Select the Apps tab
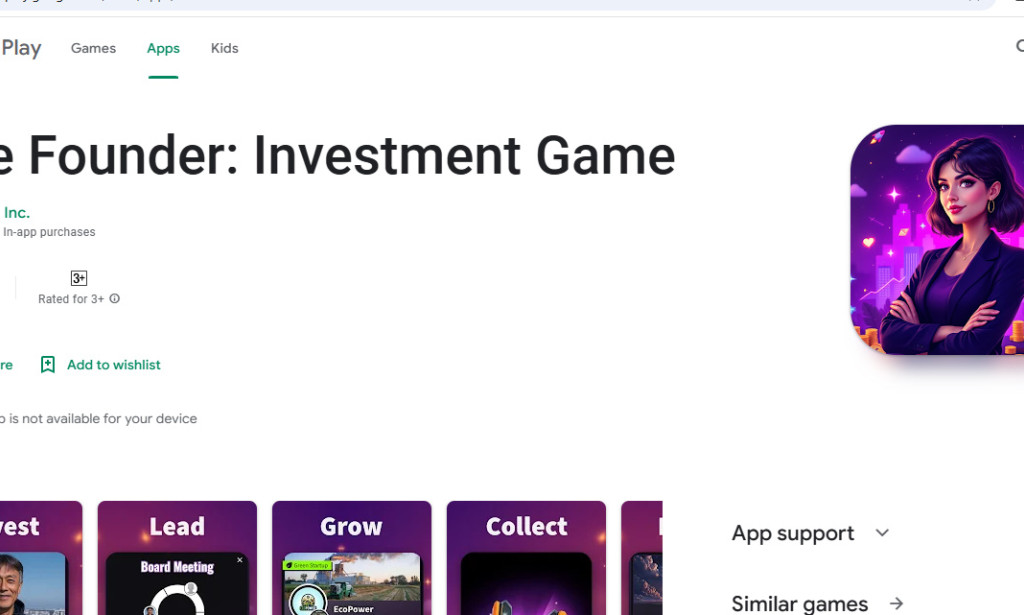Viewport: 1024px width, 615px height. pos(163,47)
